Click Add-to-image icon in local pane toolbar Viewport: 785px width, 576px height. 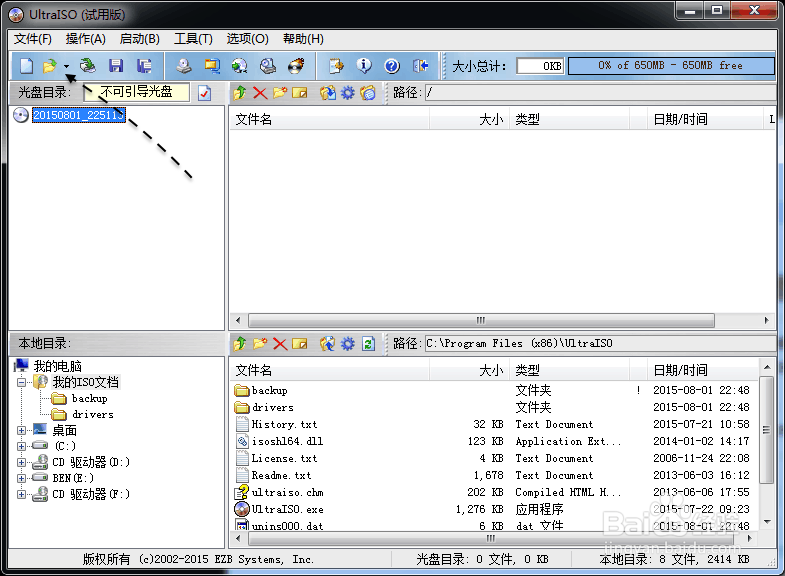click(328, 343)
